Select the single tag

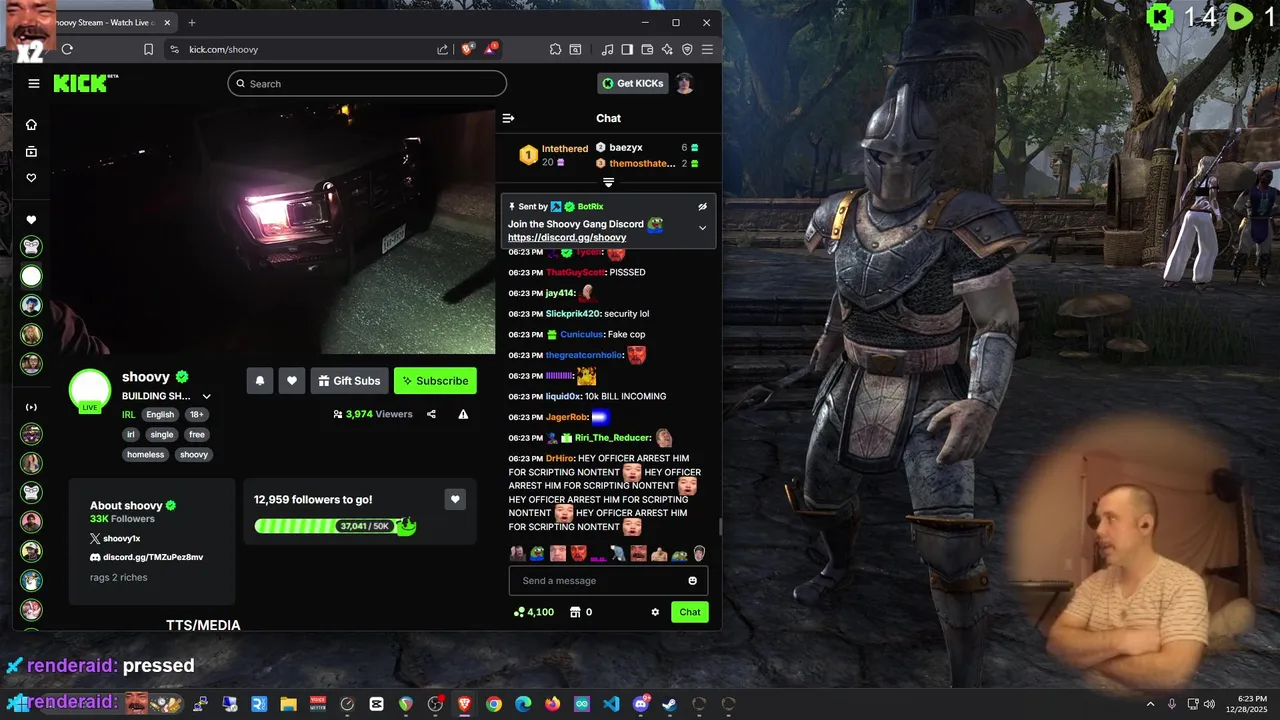pos(162,434)
